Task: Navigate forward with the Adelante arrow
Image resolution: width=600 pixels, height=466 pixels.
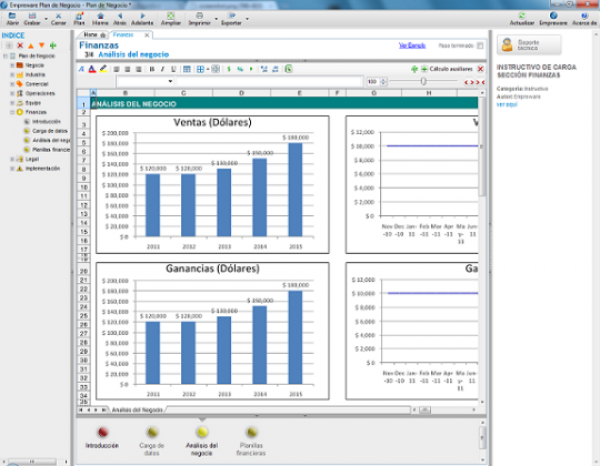Action: pos(142,18)
